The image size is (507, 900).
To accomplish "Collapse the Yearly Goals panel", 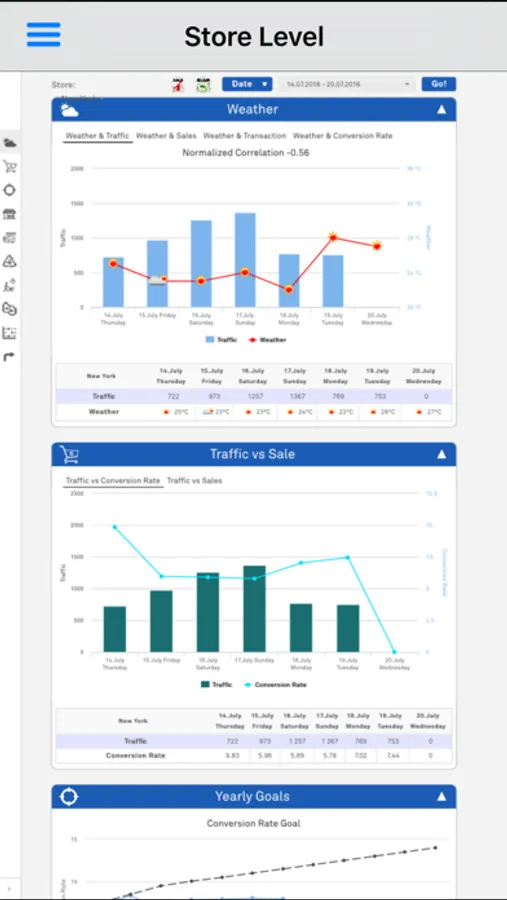I will (442, 797).
